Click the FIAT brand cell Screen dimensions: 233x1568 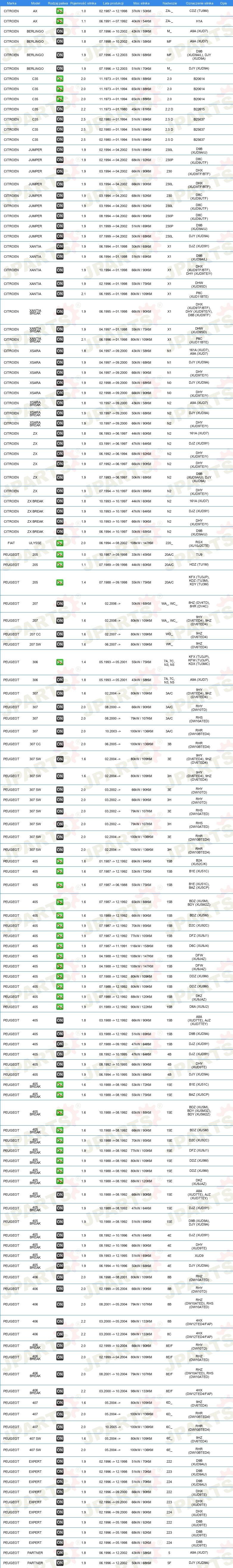point(12,543)
